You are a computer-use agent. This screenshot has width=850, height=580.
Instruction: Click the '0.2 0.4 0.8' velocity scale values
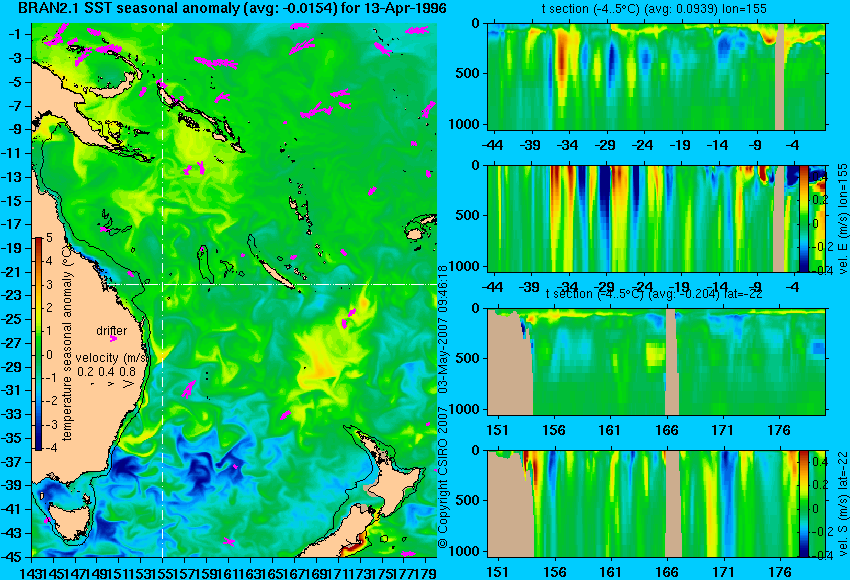pos(106,372)
